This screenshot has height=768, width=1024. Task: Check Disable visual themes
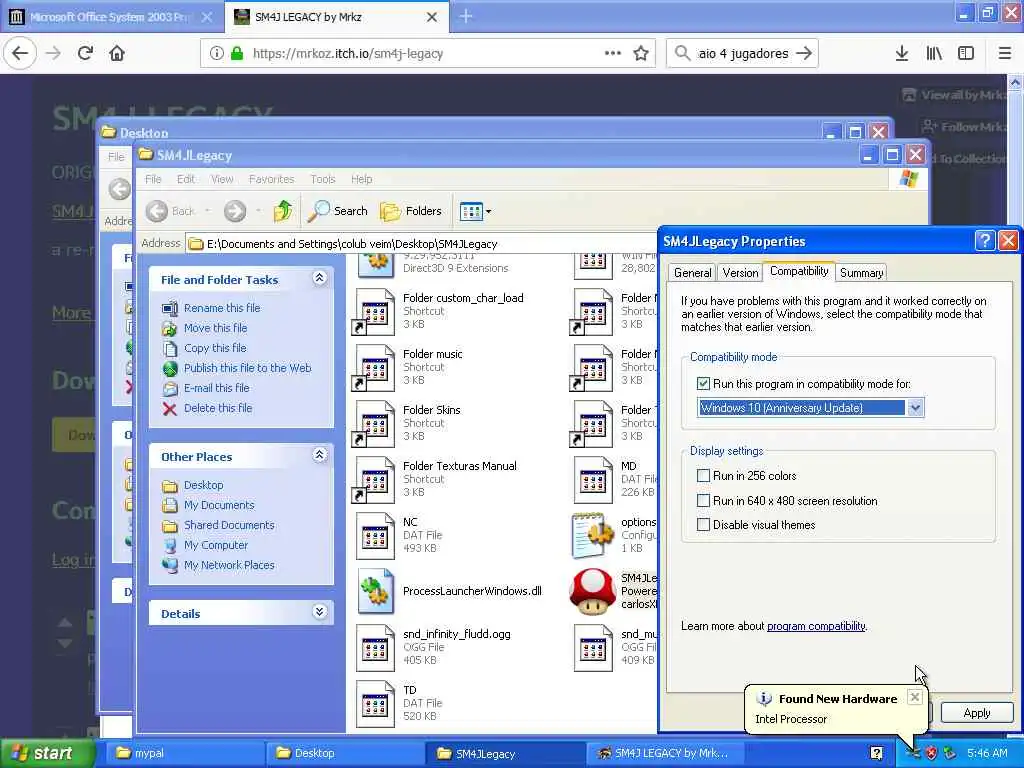(x=703, y=524)
